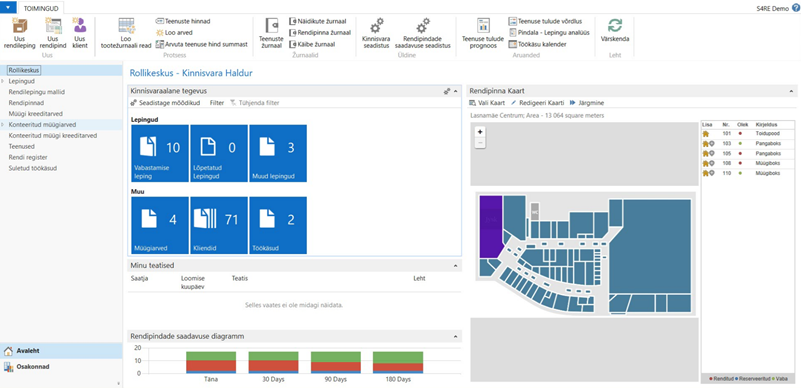
Task: Zoom in on the map with plus
Action: tap(480, 132)
